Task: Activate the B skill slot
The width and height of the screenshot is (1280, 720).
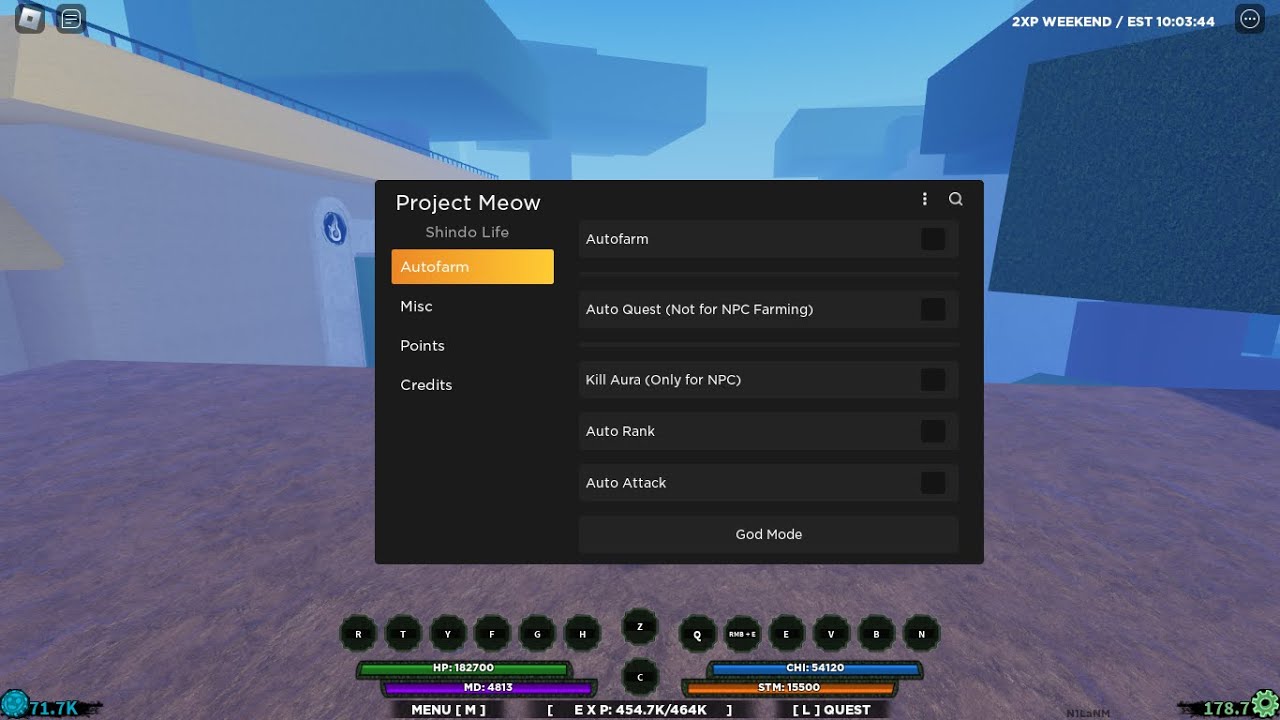Action: click(x=876, y=634)
